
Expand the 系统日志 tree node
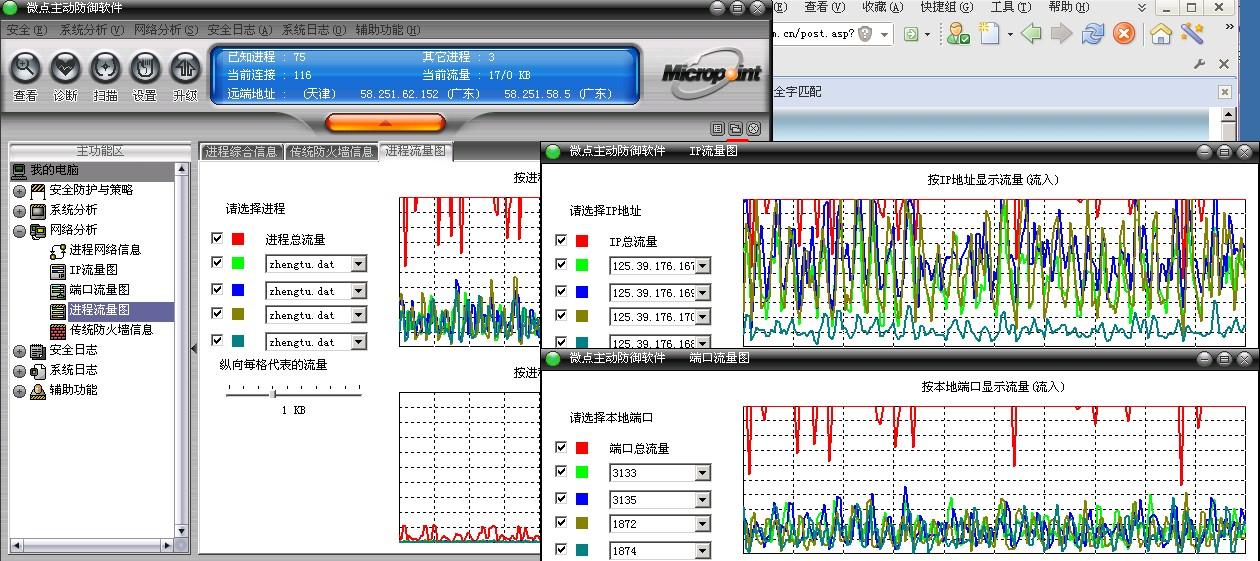pyautogui.click(x=19, y=371)
